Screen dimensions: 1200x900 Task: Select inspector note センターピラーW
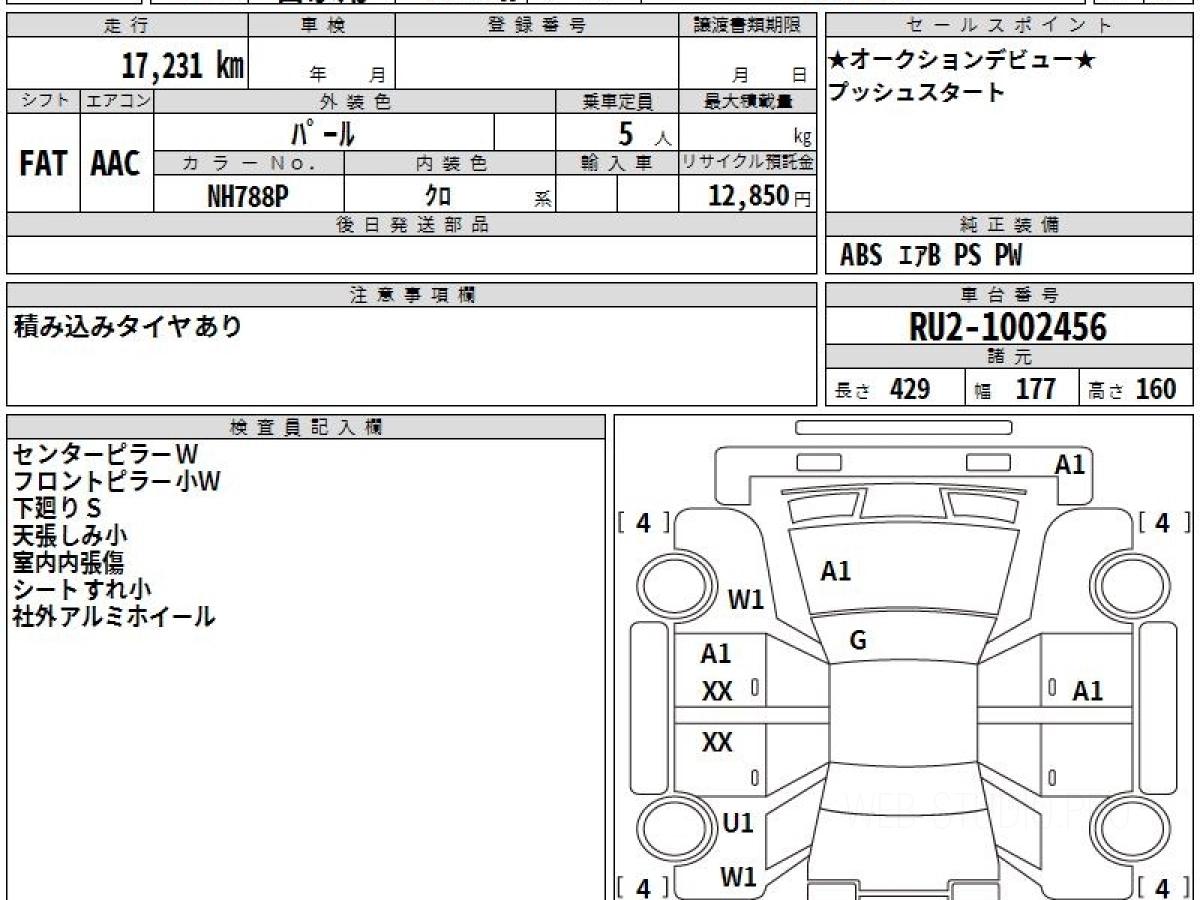(105, 455)
